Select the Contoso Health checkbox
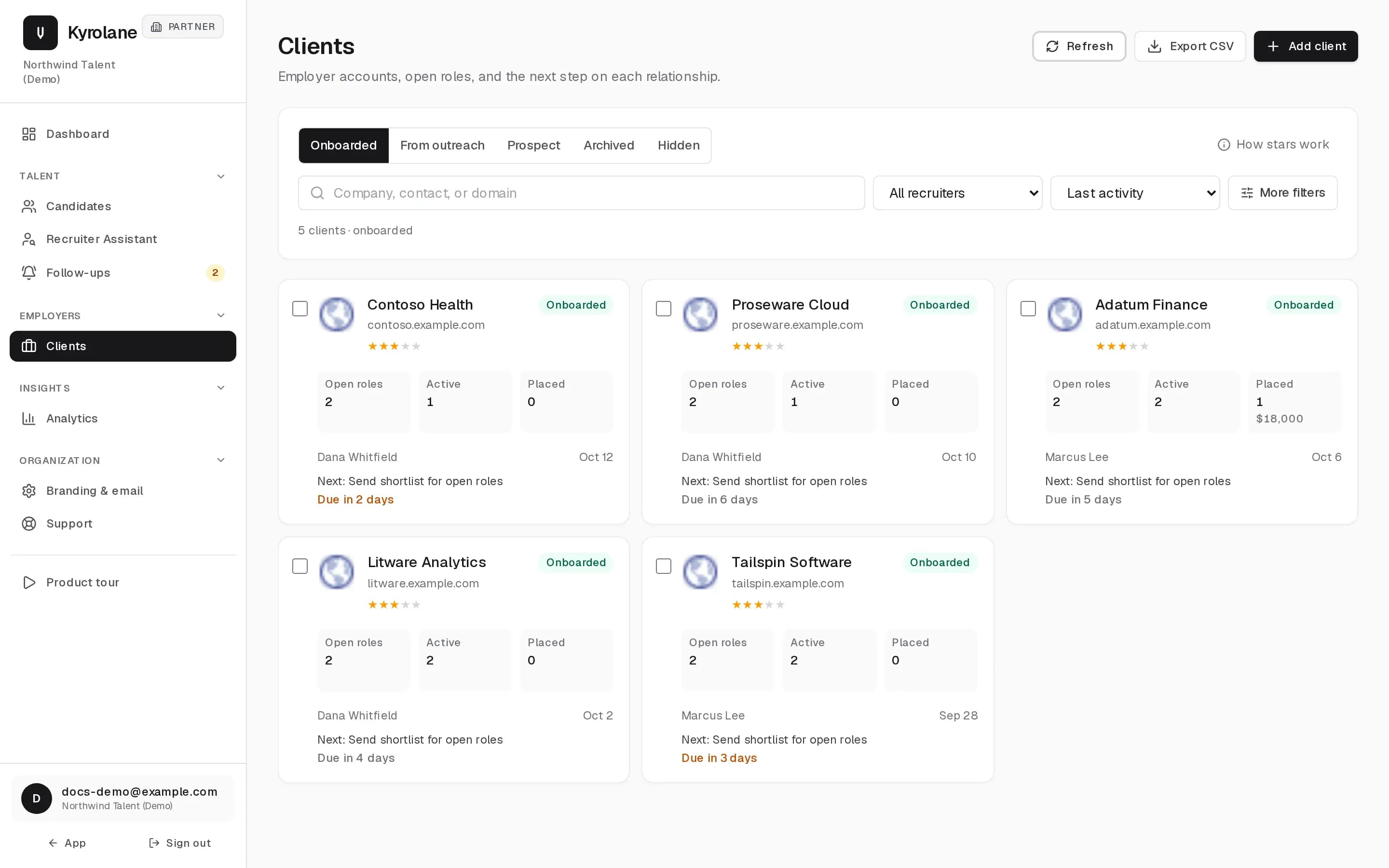Screen dimensions: 1389x868 coord(300,309)
